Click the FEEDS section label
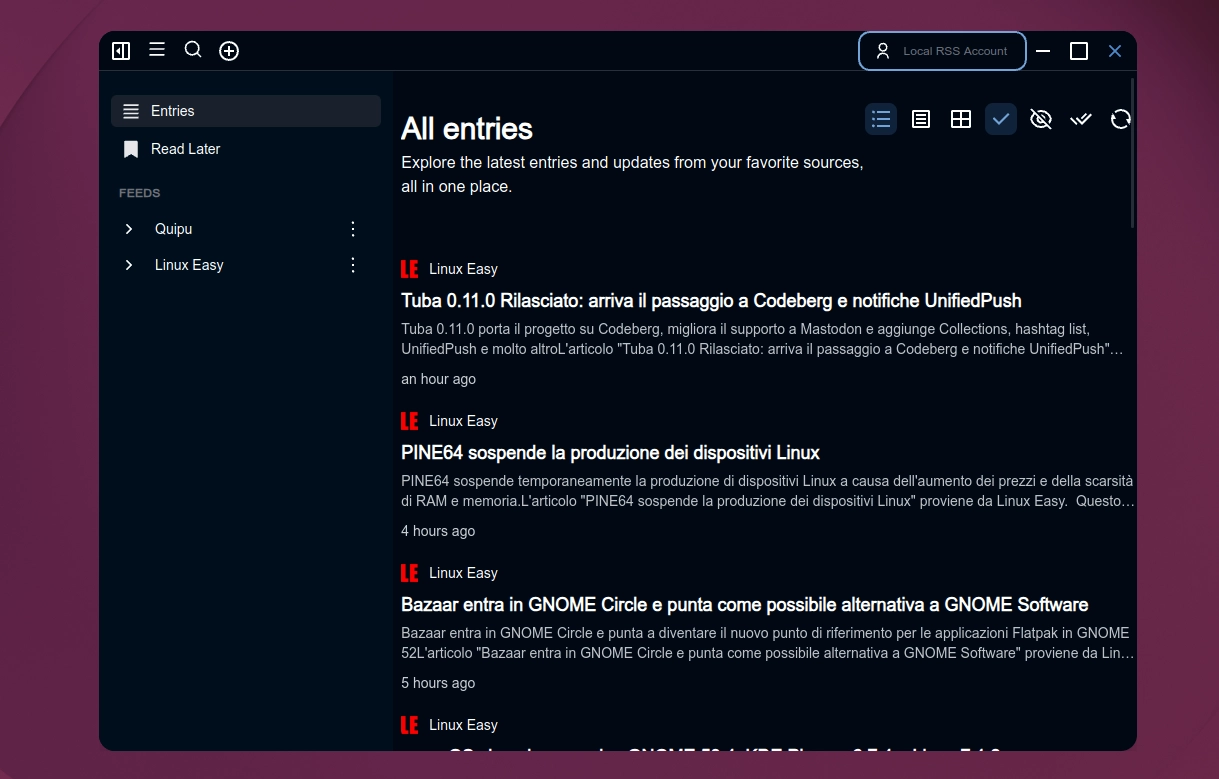1219x779 pixels. 140,193
